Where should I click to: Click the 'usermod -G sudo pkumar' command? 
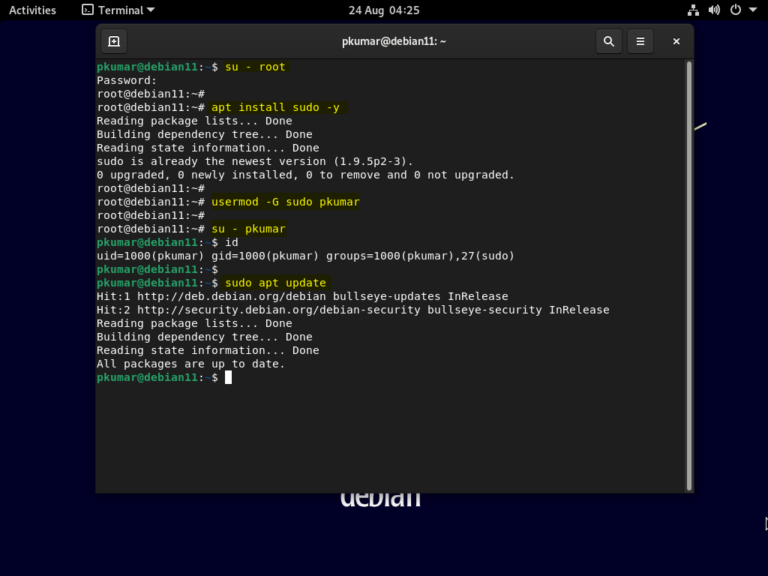click(286, 202)
